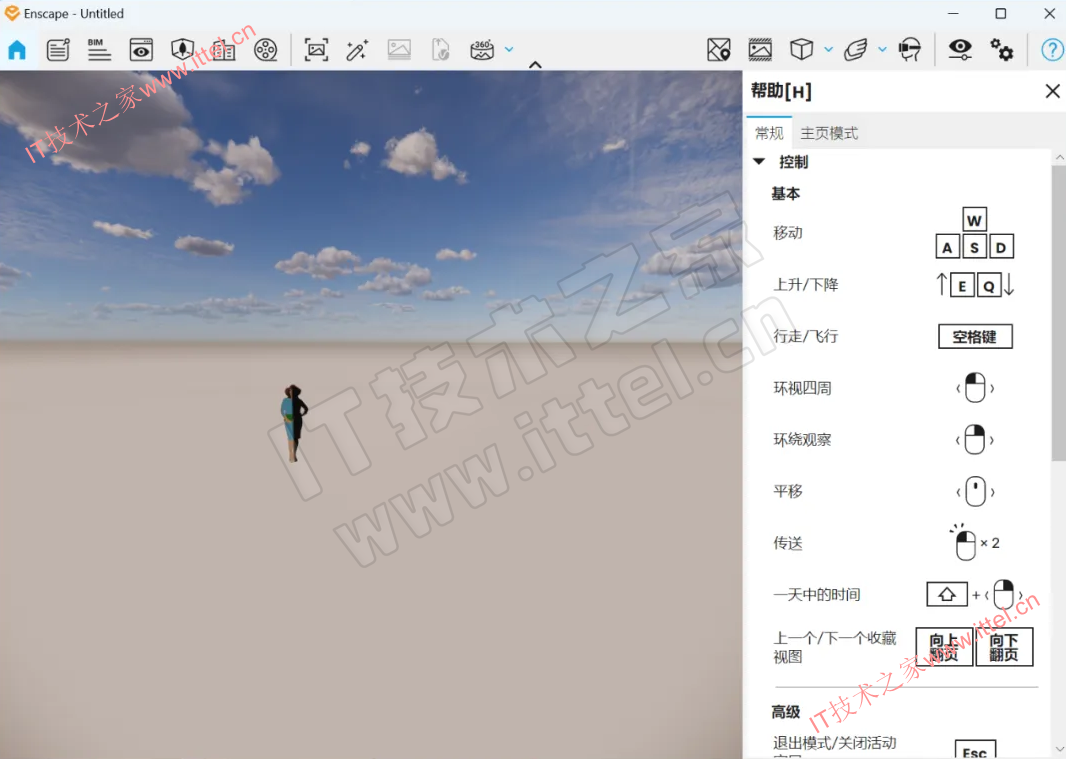The height and width of the screenshot is (759, 1066).
Task: Click the file export icon
Action: [441, 50]
